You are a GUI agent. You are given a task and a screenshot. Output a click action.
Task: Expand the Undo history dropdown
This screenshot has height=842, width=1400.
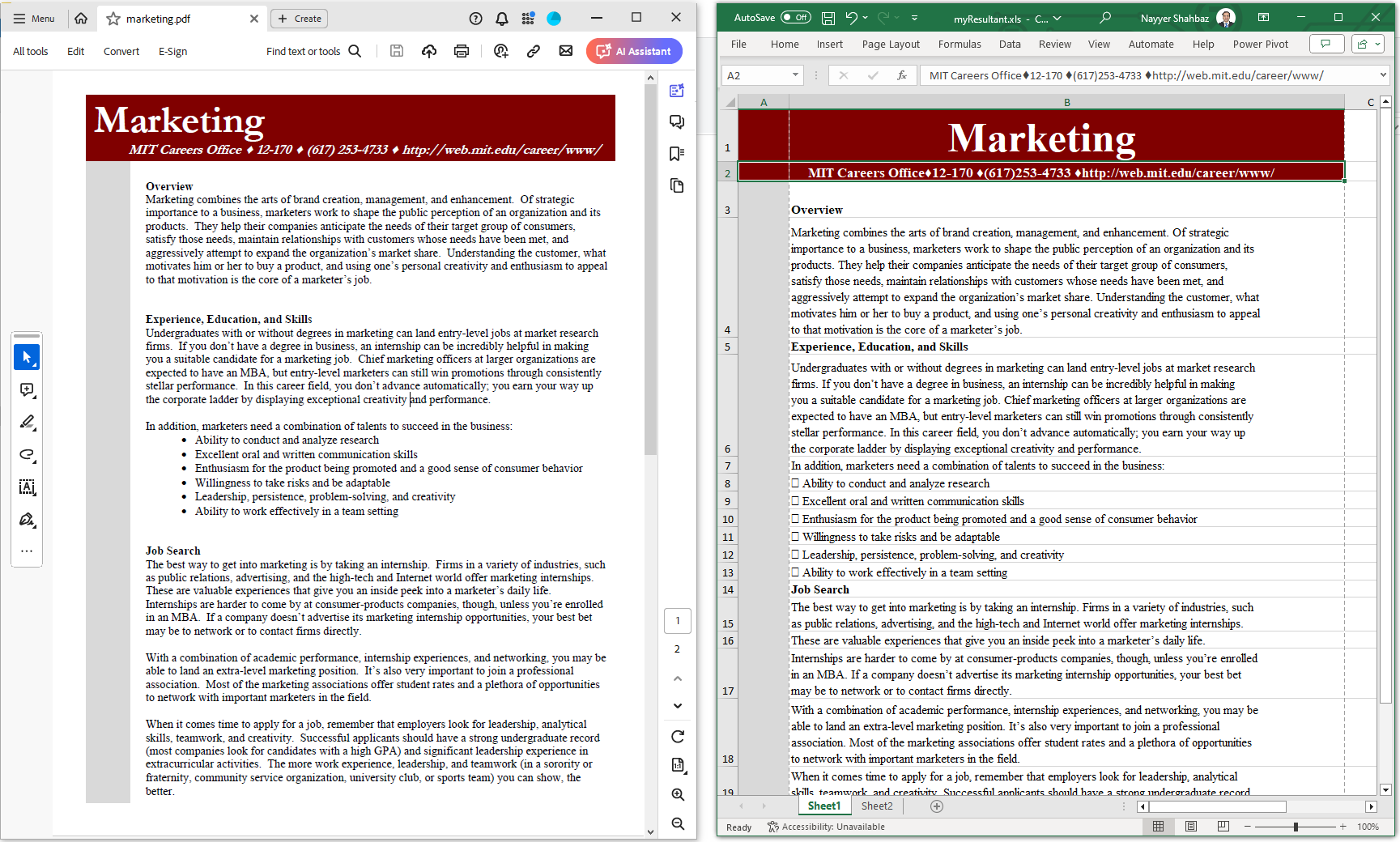click(x=866, y=18)
